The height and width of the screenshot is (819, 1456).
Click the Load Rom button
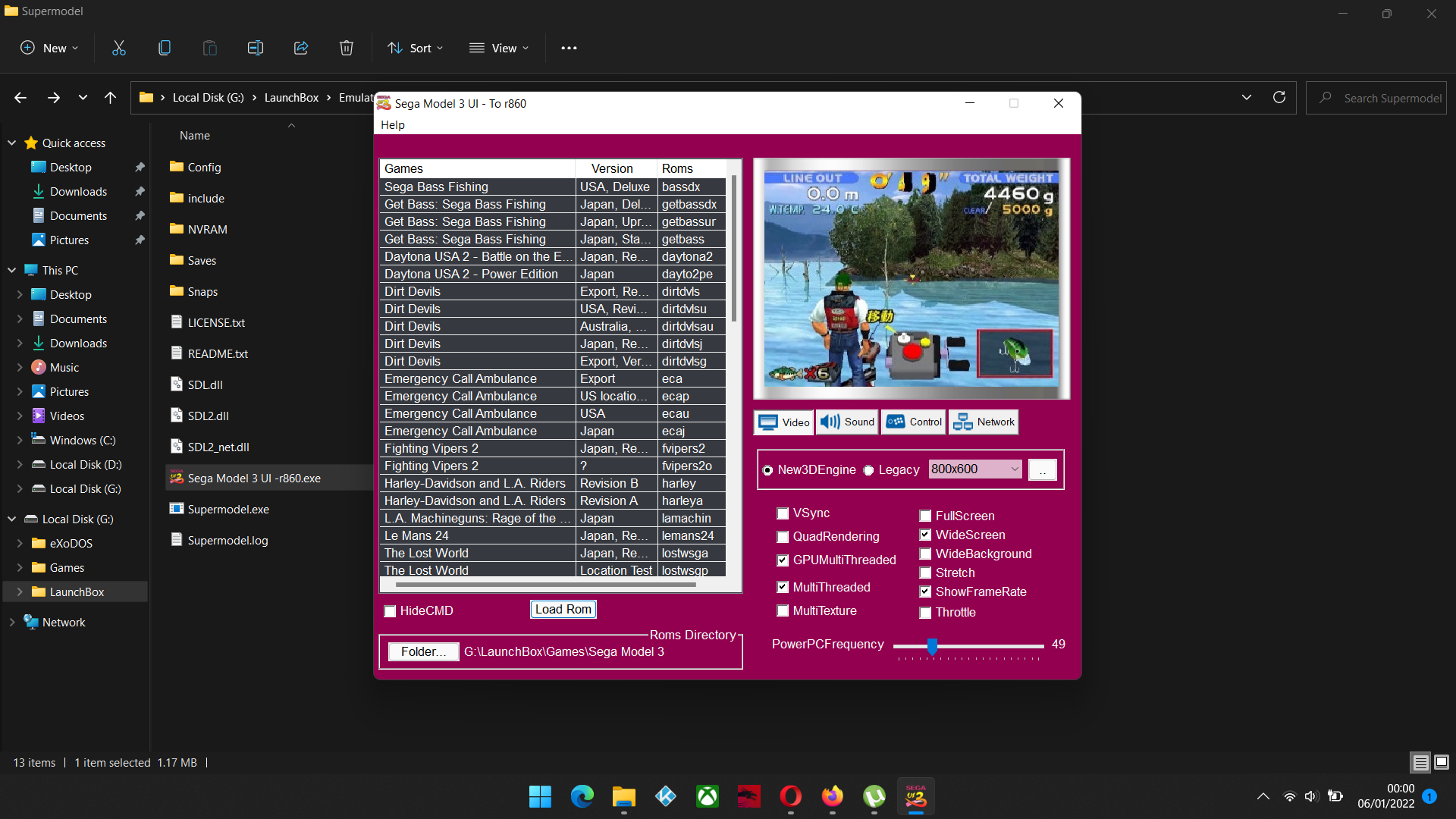[x=563, y=610]
